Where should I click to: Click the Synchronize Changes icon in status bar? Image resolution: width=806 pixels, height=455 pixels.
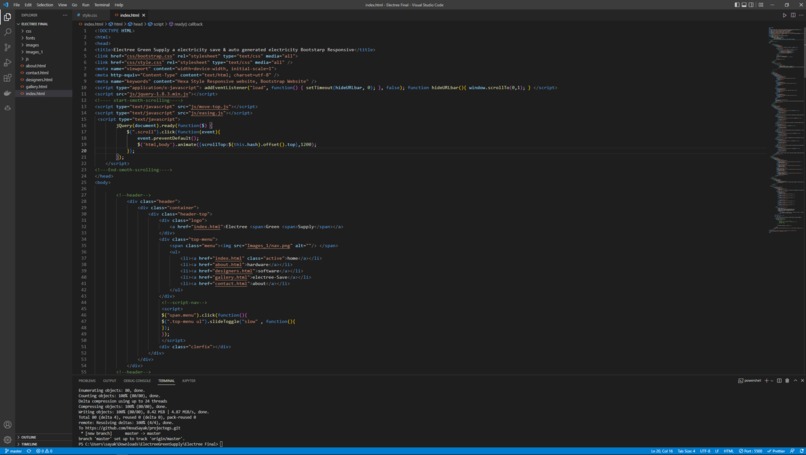coord(29,451)
